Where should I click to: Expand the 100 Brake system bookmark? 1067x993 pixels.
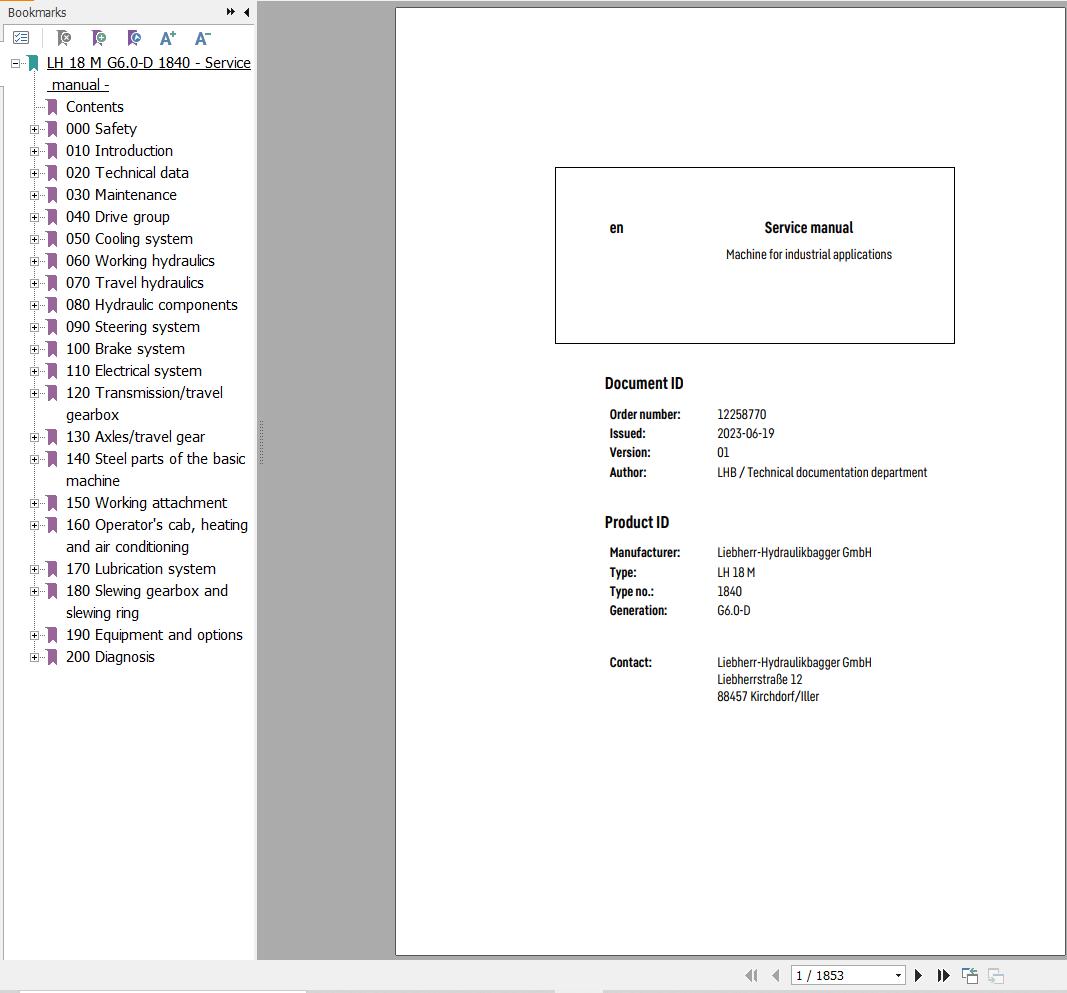coord(34,349)
